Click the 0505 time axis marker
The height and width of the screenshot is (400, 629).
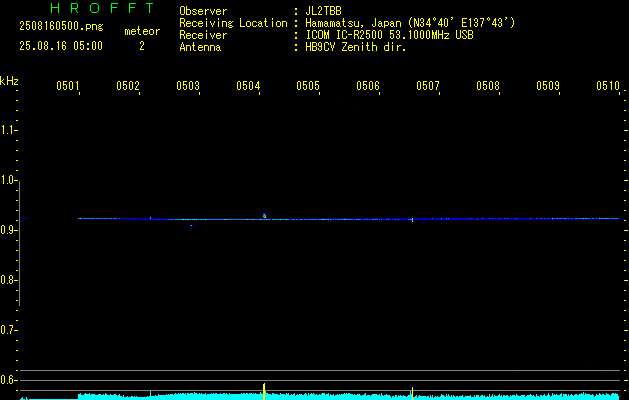[307, 86]
